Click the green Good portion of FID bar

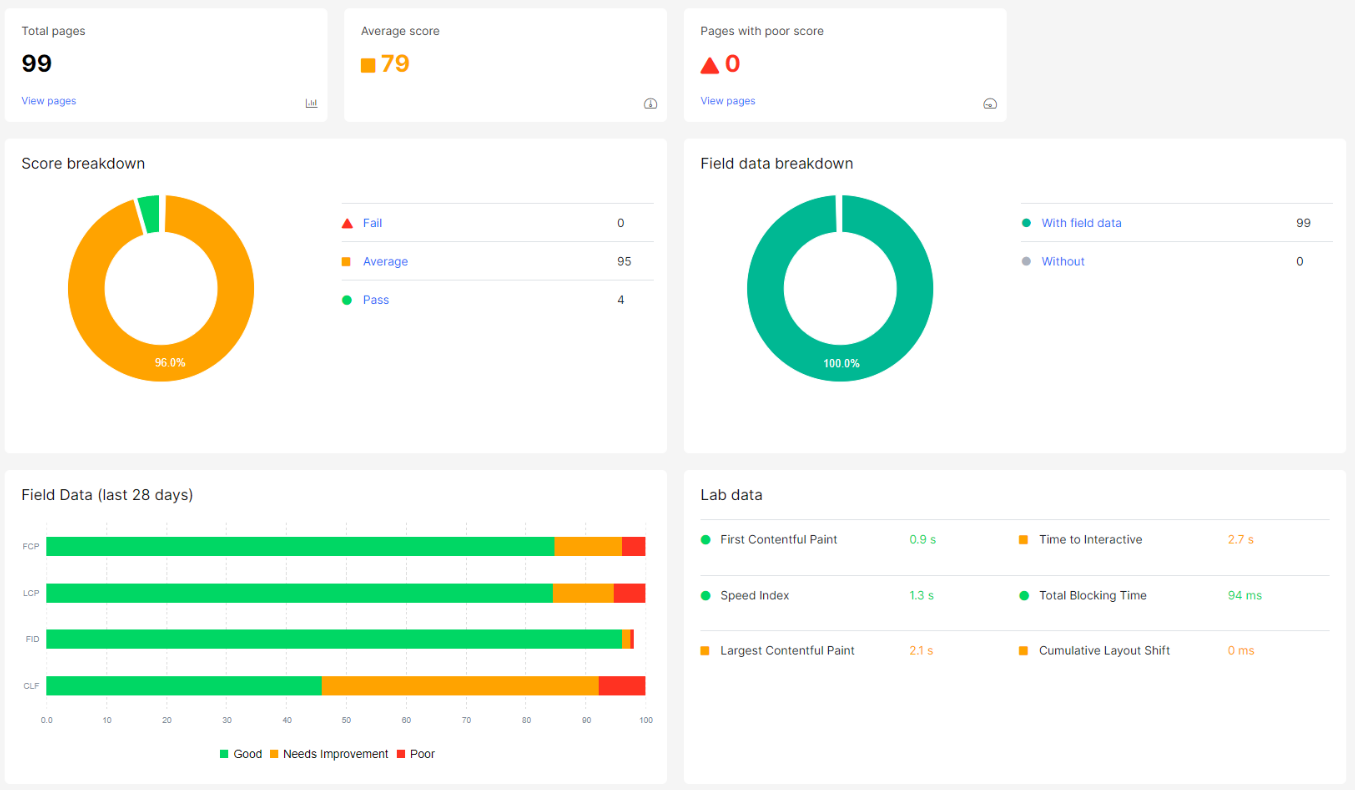pos(334,639)
